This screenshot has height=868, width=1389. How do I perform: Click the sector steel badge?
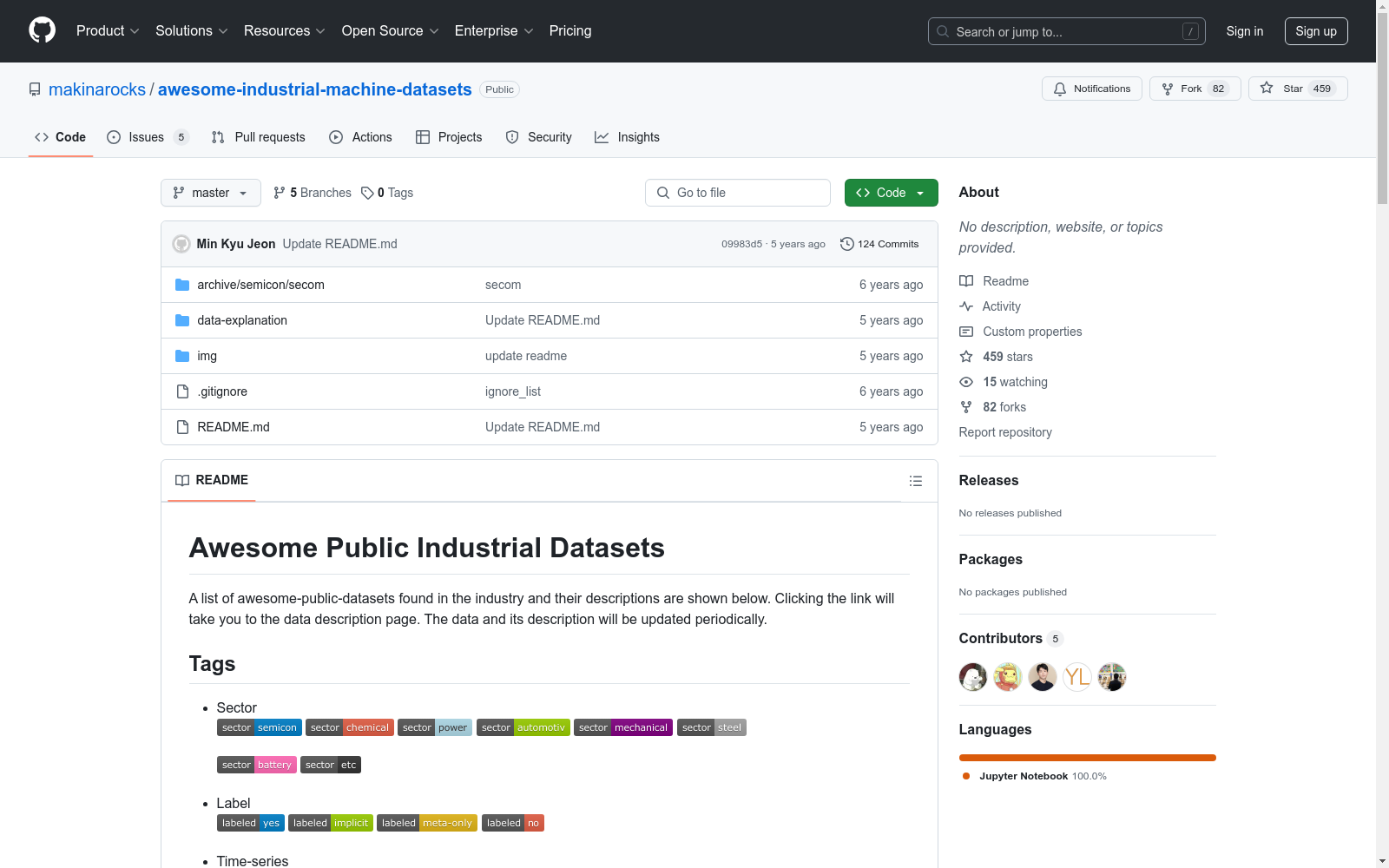click(x=712, y=727)
